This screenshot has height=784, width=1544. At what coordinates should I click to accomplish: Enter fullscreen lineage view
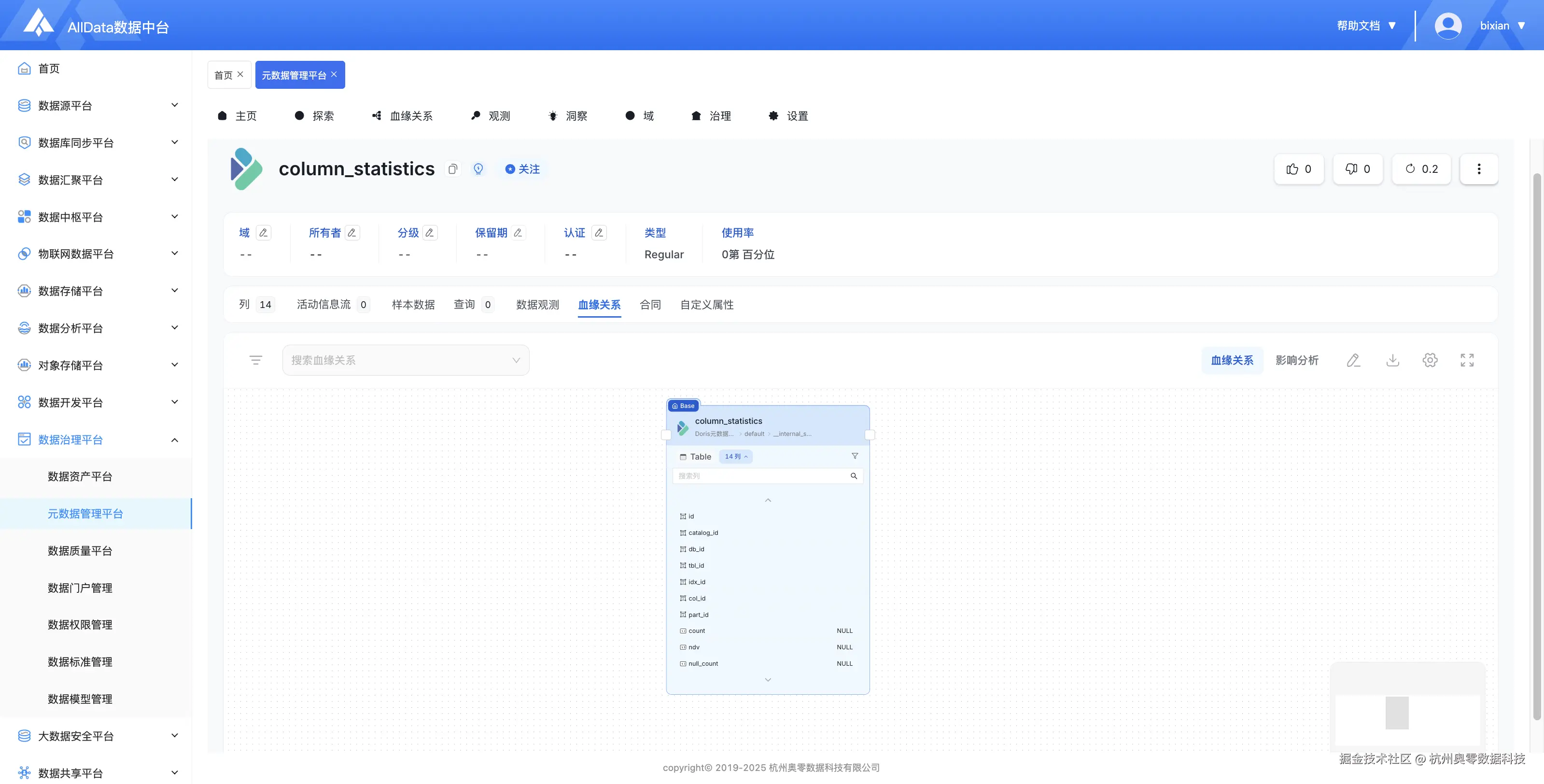(x=1467, y=360)
